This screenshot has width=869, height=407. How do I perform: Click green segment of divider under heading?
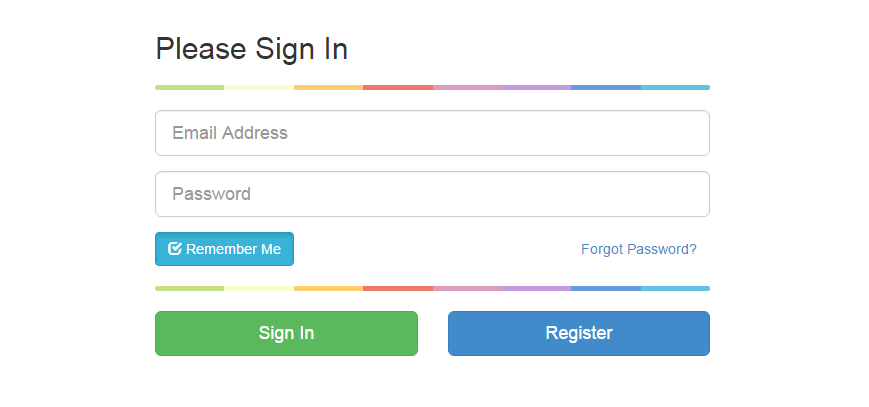point(190,87)
